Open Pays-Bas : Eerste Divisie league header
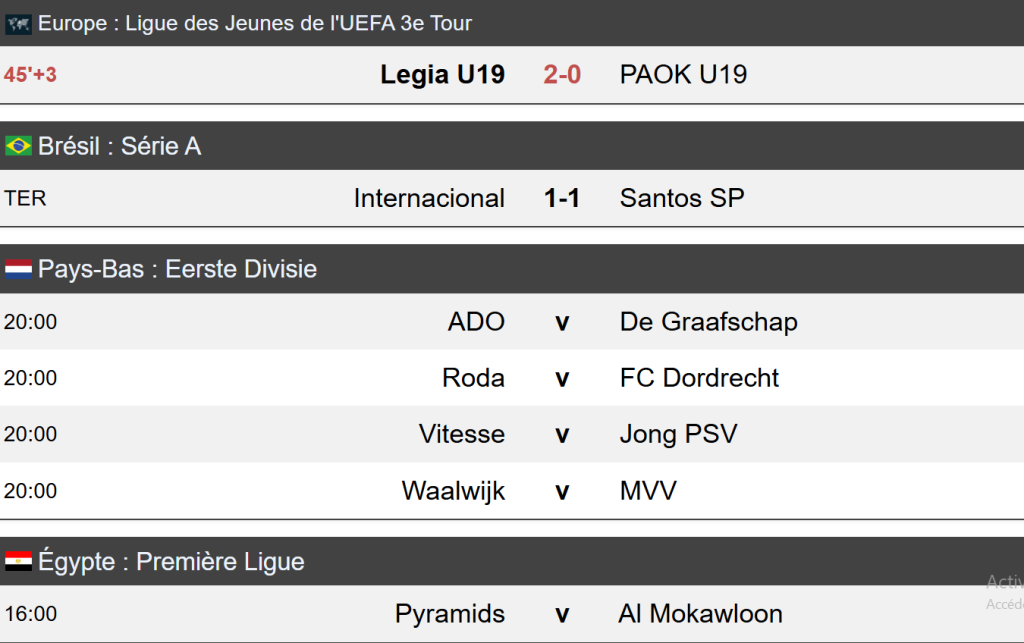The width and height of the screenshot is (1024, 643). [177, 269]
